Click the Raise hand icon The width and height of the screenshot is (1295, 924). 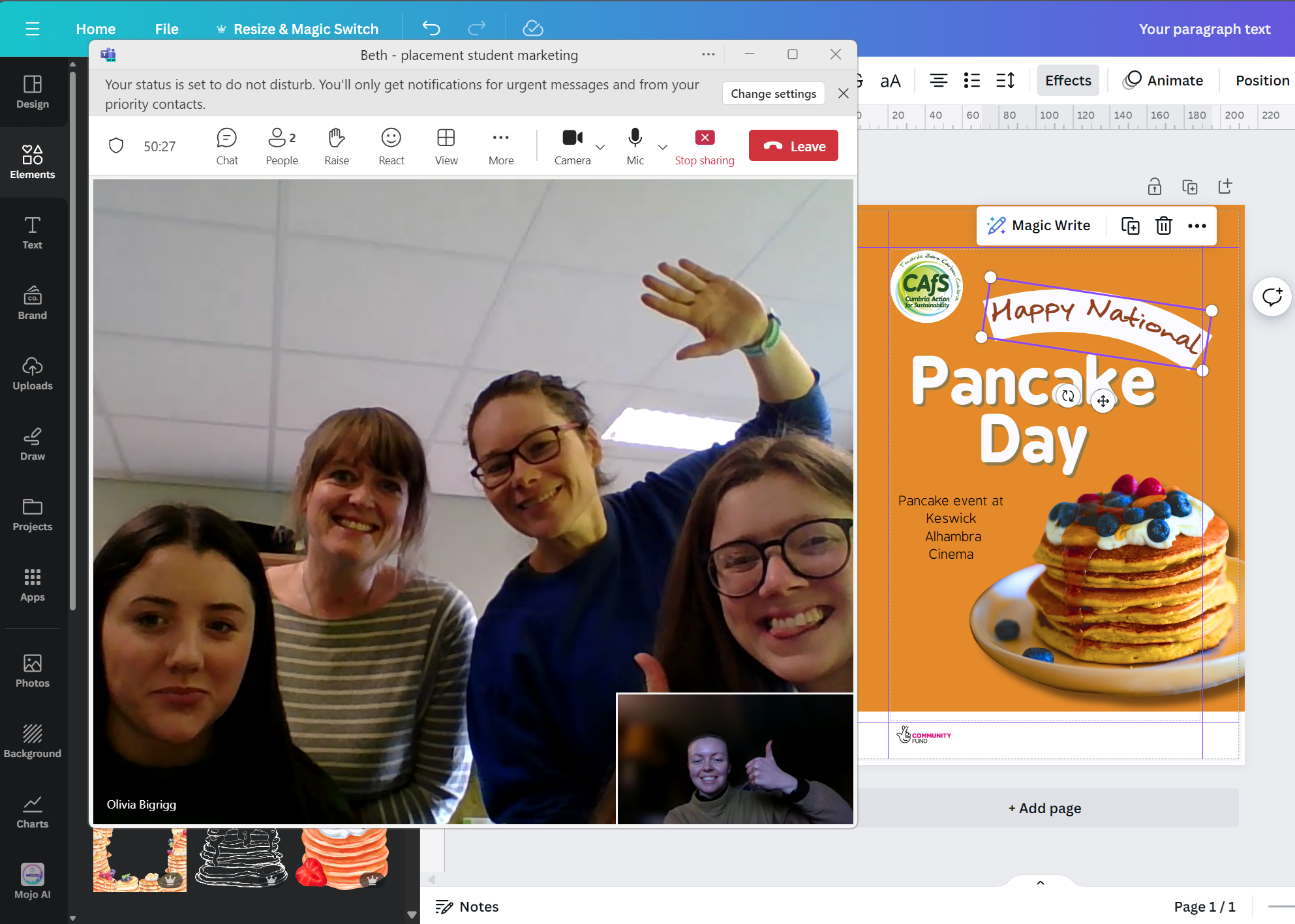coord(336,146)
